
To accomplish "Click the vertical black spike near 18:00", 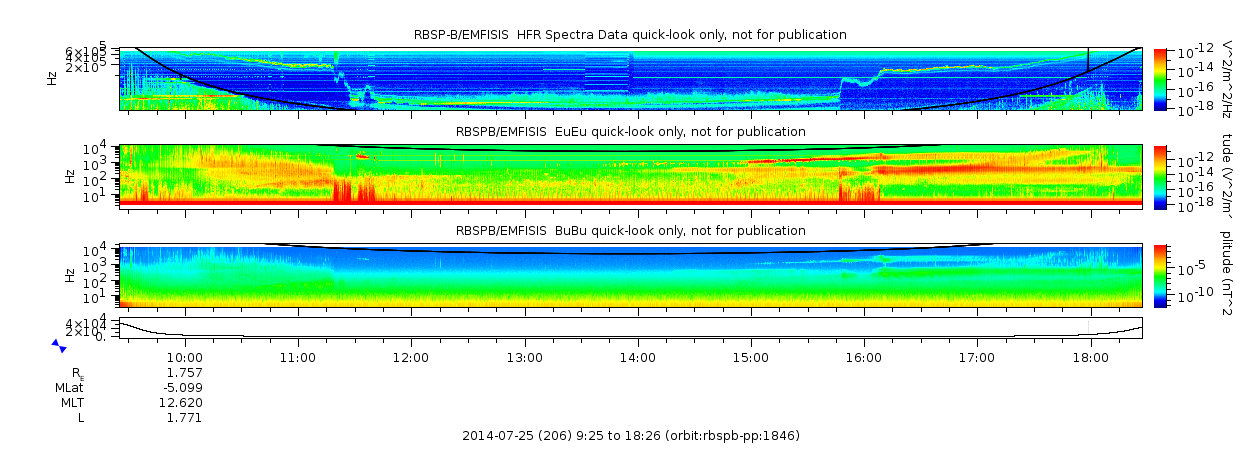I will [1088, 60].
